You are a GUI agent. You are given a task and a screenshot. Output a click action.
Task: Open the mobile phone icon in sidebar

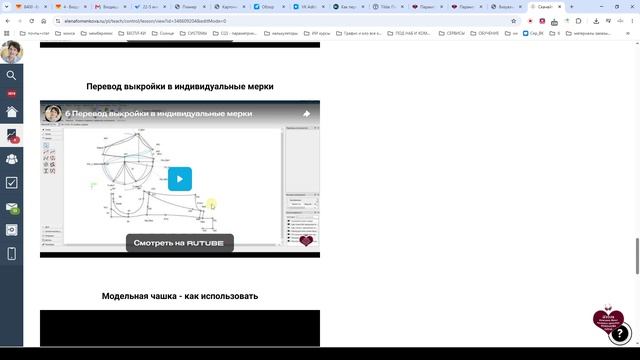click(11, 253)
